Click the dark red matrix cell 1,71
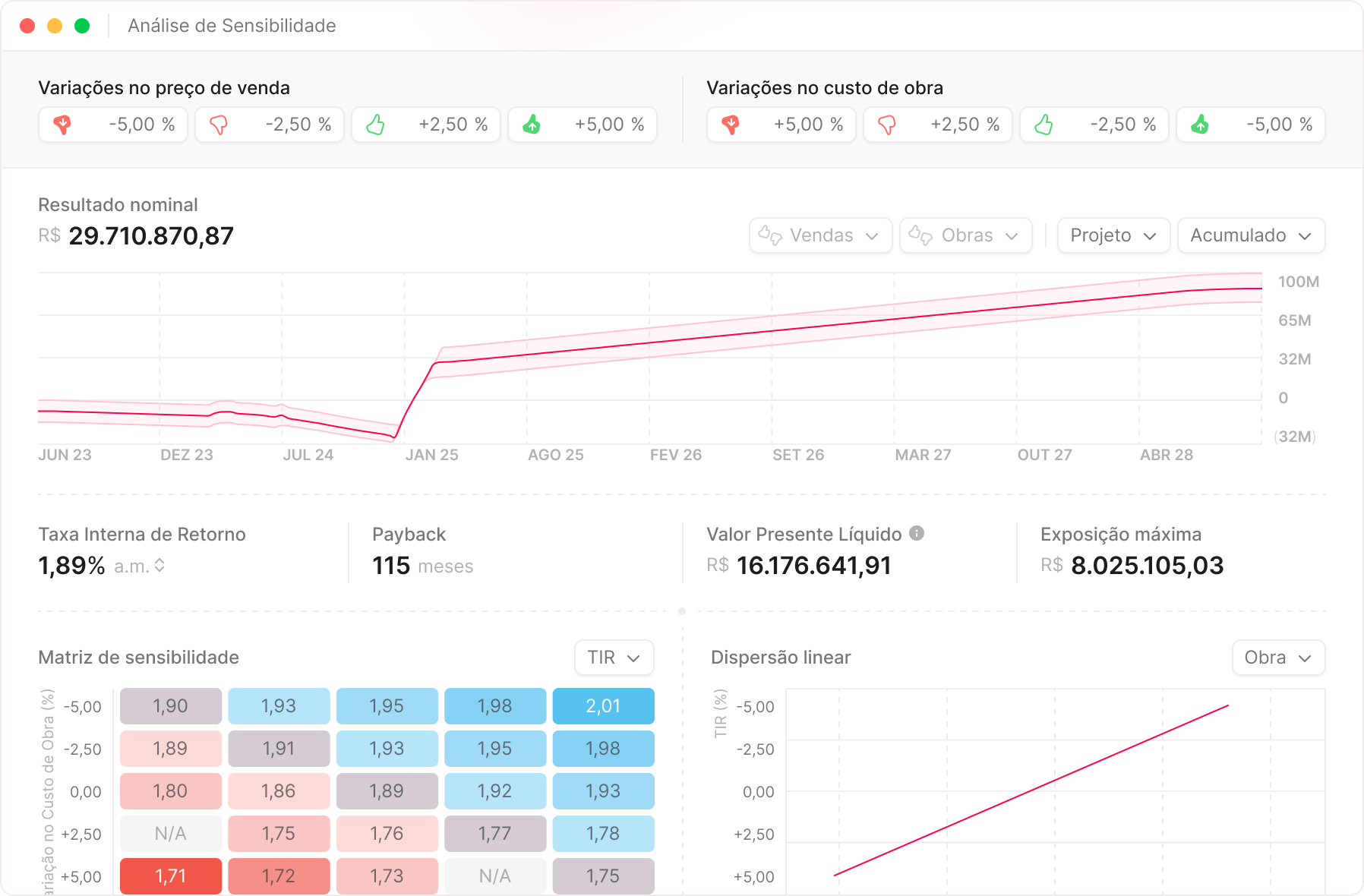This screenshot has height=896, width=1364. [x=171, y=876]
